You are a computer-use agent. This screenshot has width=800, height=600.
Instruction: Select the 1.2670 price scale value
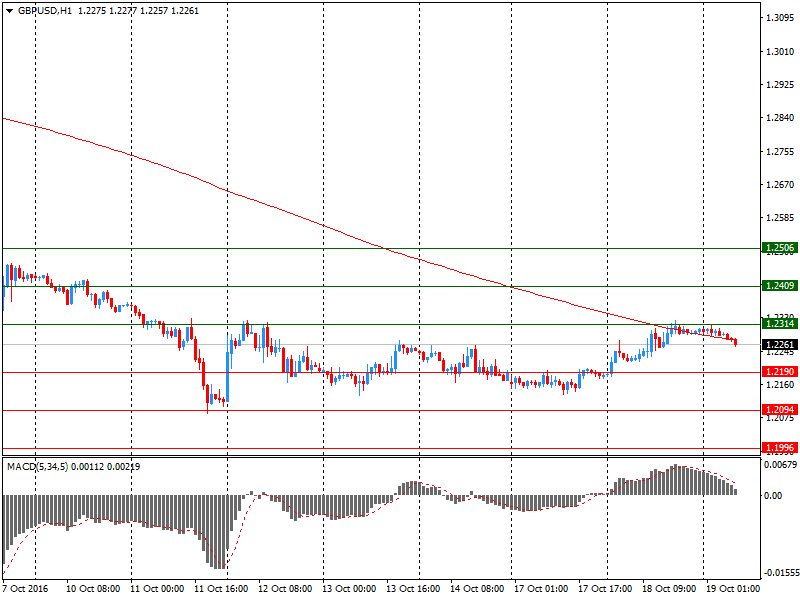(780, 185)
